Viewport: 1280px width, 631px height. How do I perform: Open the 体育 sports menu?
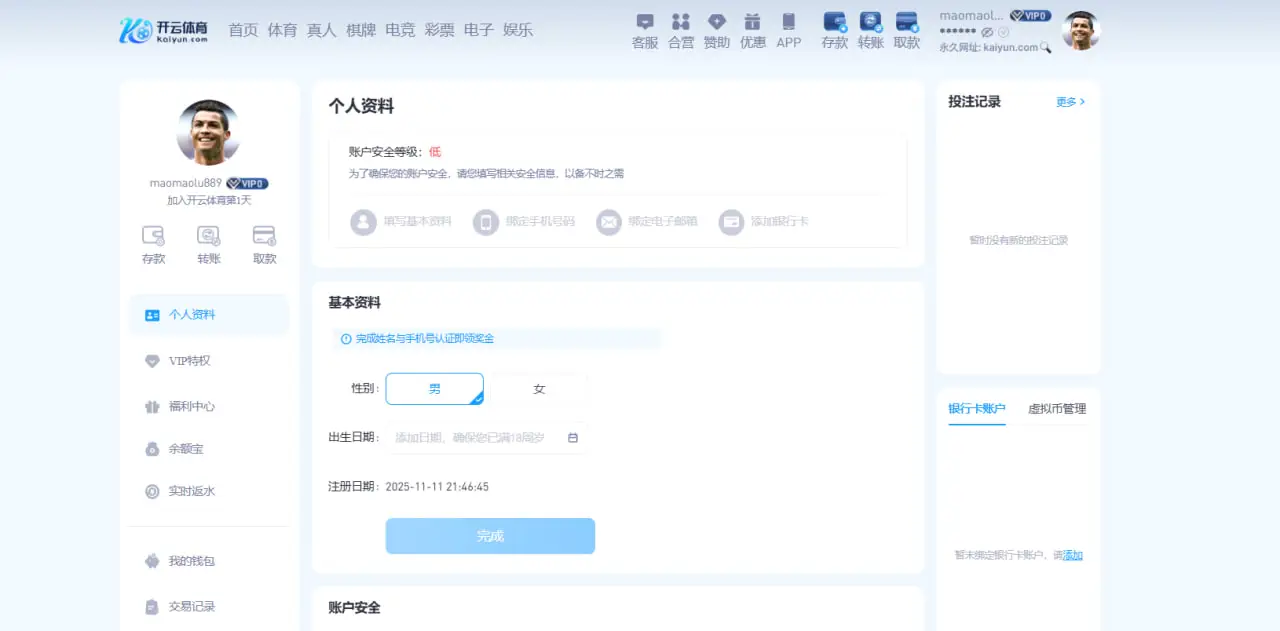(282, 30)
